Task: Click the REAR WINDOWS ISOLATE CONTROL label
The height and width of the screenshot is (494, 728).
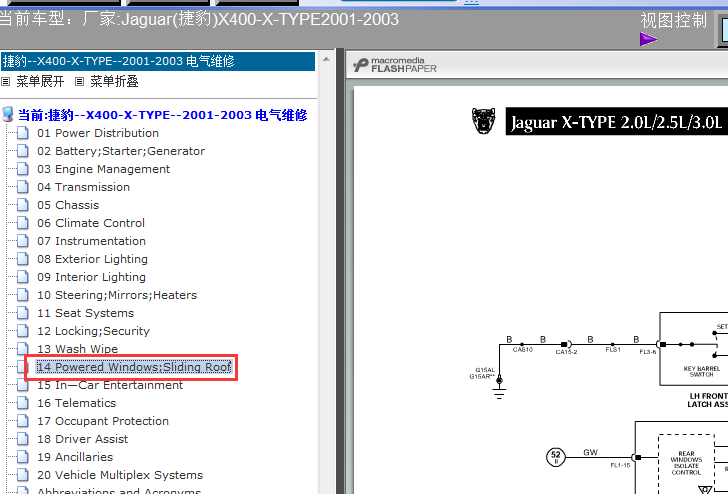Action: 686,463
